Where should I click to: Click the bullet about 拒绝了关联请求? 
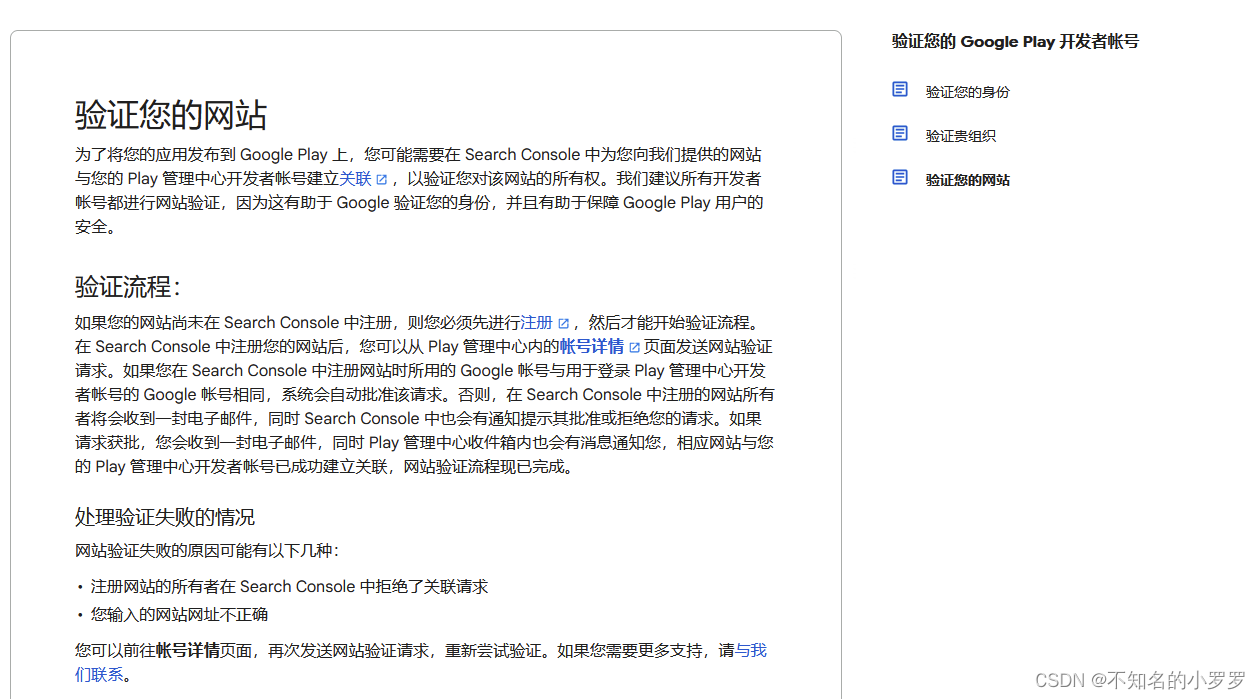tap(289, 587)
